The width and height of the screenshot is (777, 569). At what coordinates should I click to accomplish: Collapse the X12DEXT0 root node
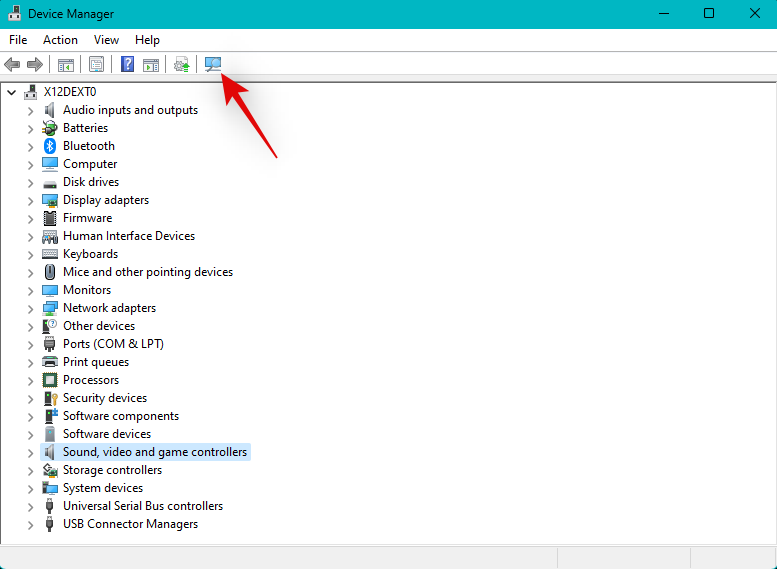pyautogui.click(x=12, y=92)
